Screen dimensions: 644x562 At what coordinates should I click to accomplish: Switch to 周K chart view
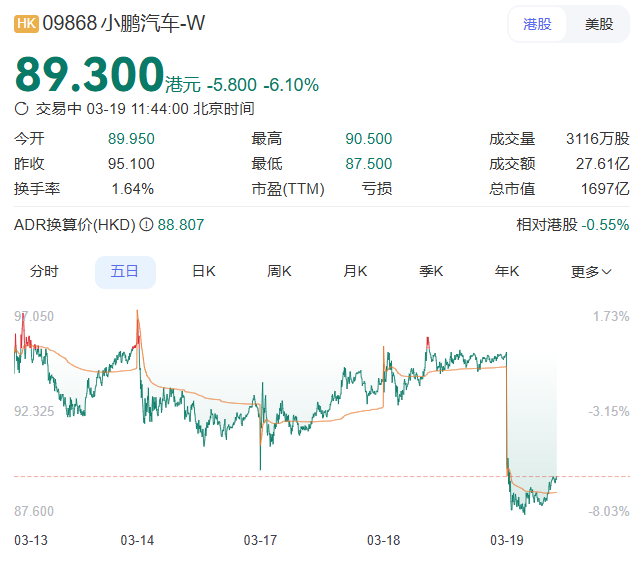[x=279, y=271]
